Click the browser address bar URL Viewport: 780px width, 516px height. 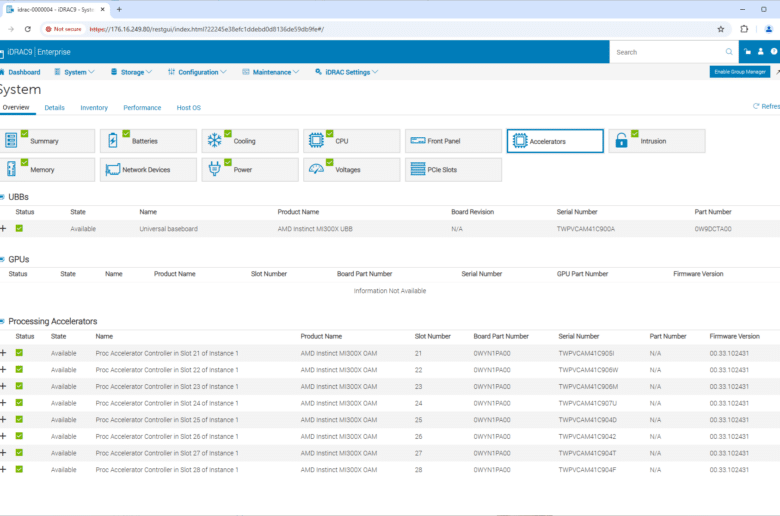(207, 29)
